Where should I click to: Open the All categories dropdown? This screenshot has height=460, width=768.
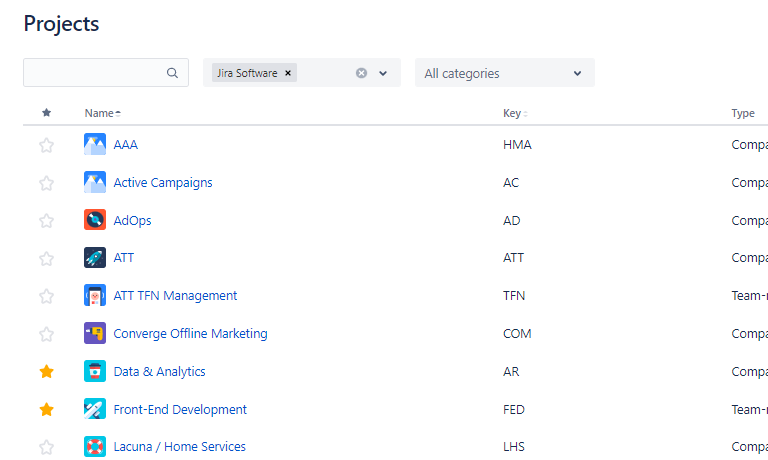(x=504, y=73)
